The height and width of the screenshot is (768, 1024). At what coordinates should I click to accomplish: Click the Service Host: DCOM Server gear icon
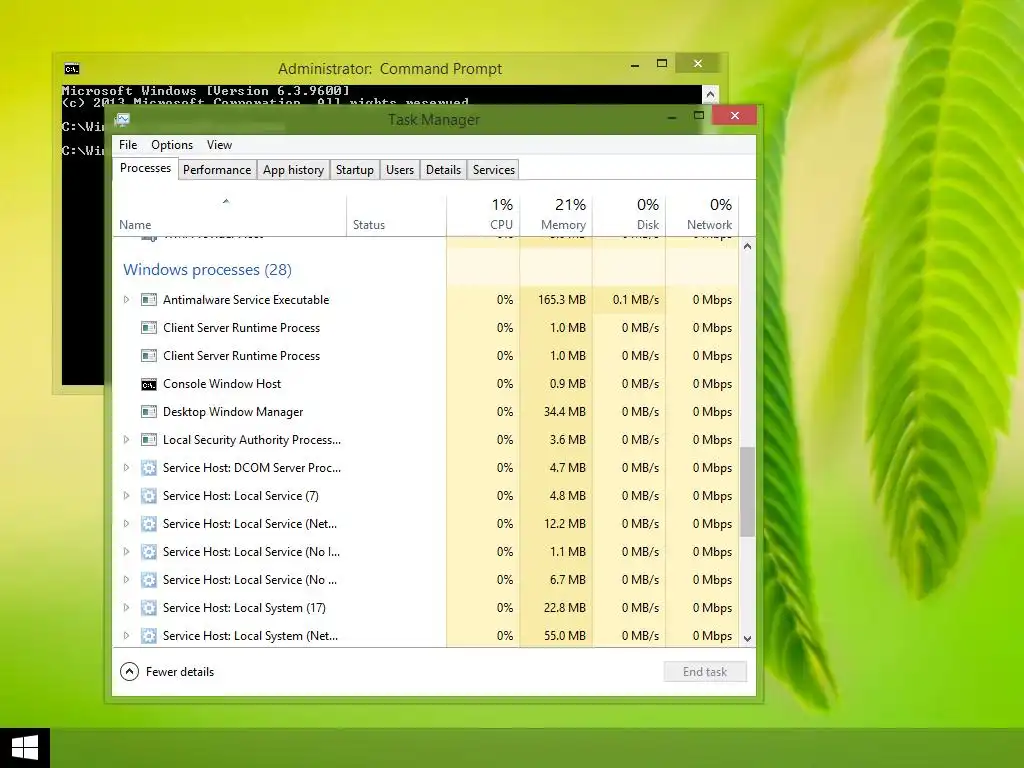click(149, 468)
